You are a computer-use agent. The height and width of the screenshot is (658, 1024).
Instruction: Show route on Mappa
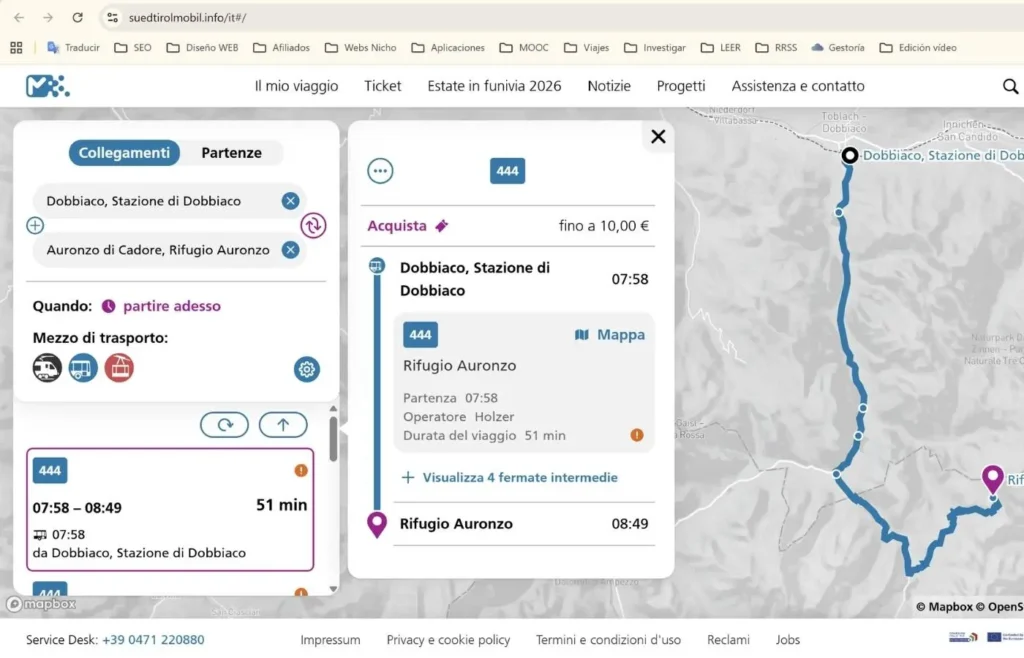tap(609, 335)
